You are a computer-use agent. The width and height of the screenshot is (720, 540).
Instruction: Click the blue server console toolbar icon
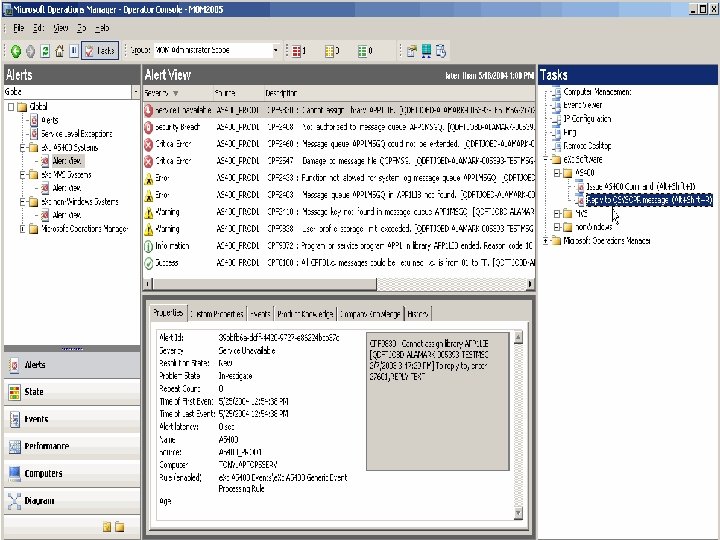coord(427,51)
